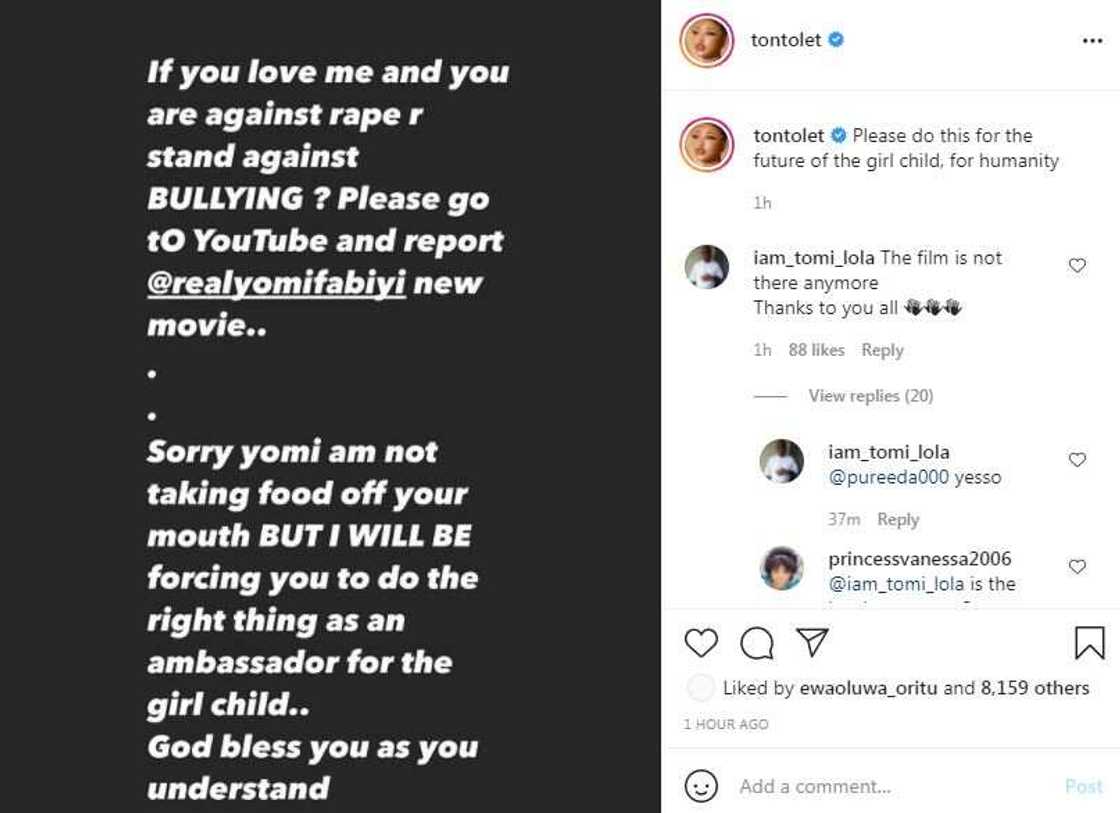This screenshot has width=1120, height=813.
Task: Toggle the heart on the @pureeda000 reply
Action: (x=1077, y=460)
